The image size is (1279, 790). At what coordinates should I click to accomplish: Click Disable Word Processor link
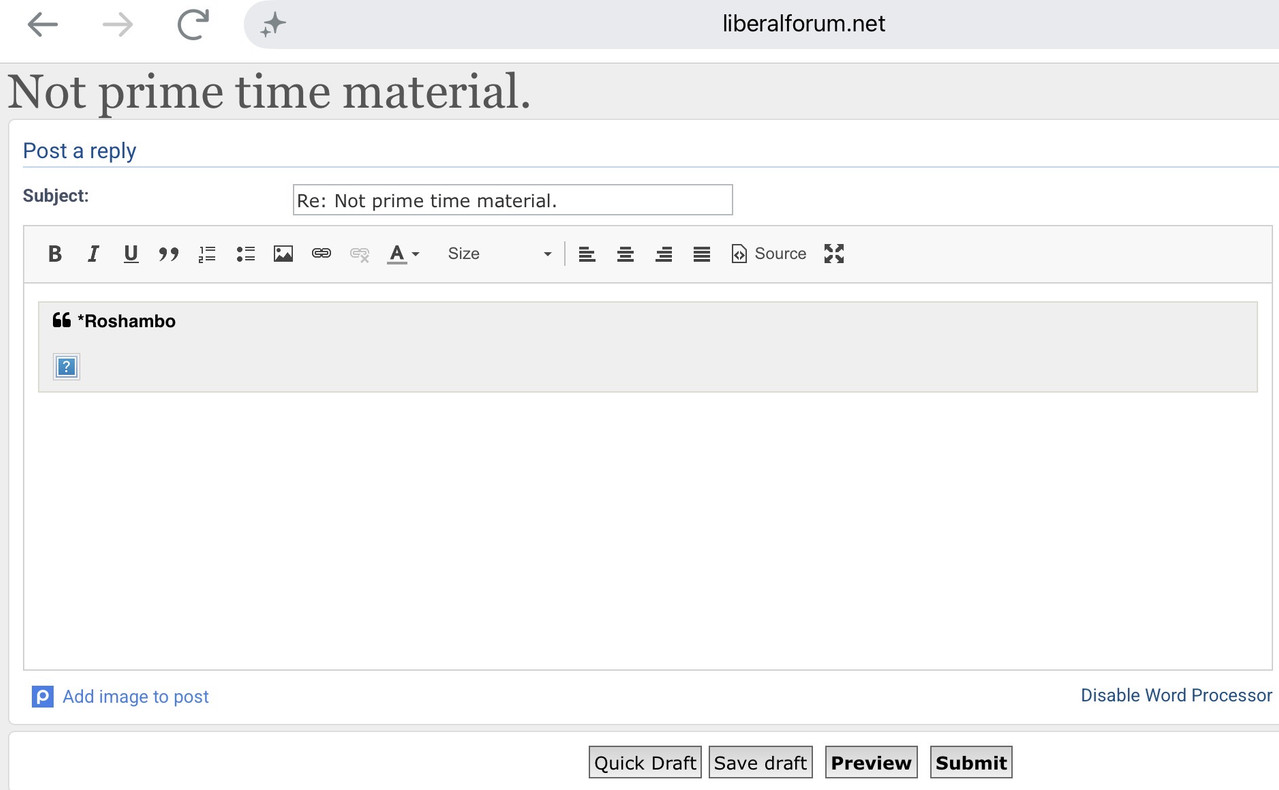[x=1176, y=695]
